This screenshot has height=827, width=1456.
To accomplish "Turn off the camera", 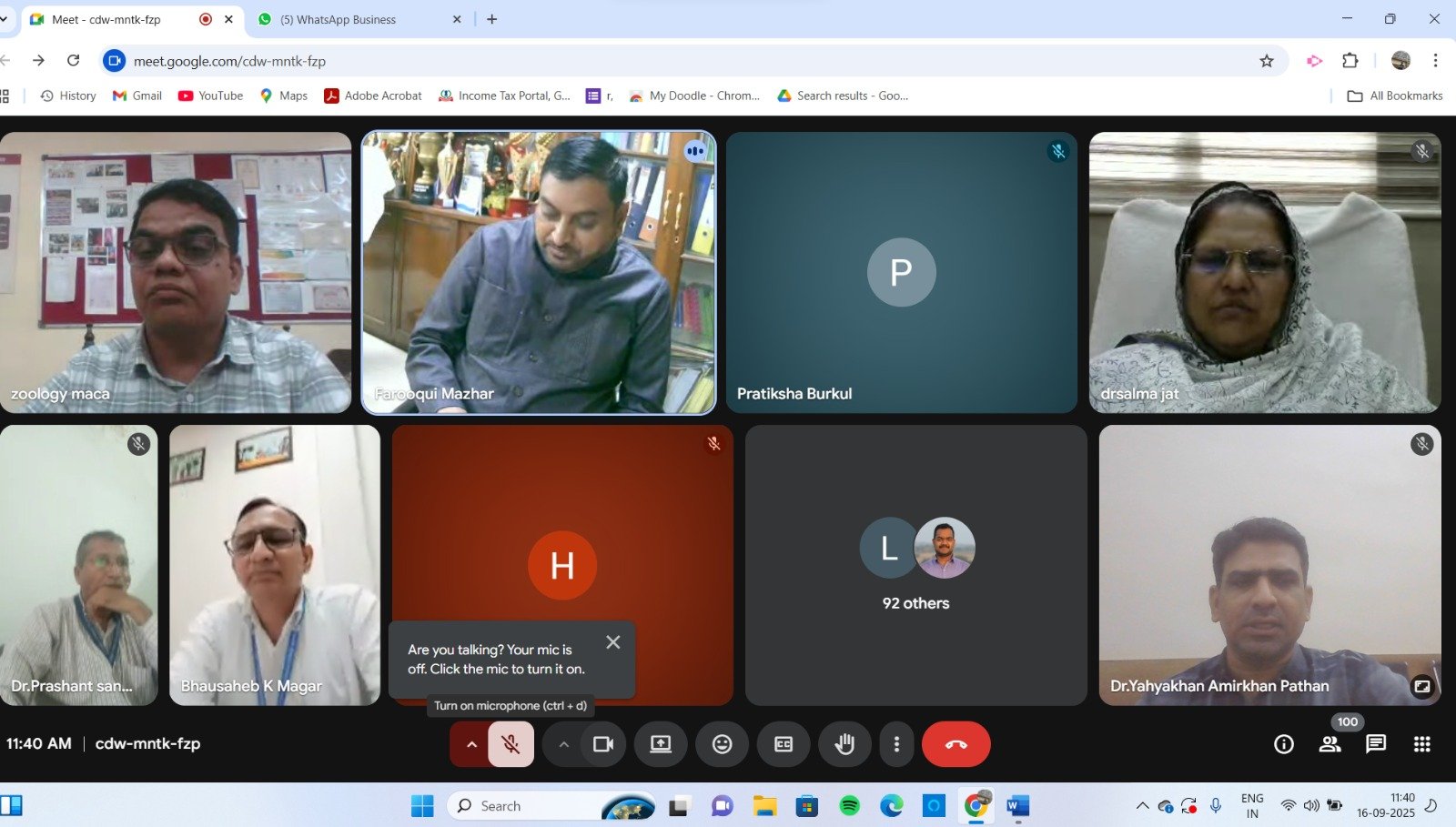I will (x=602, y=743).
